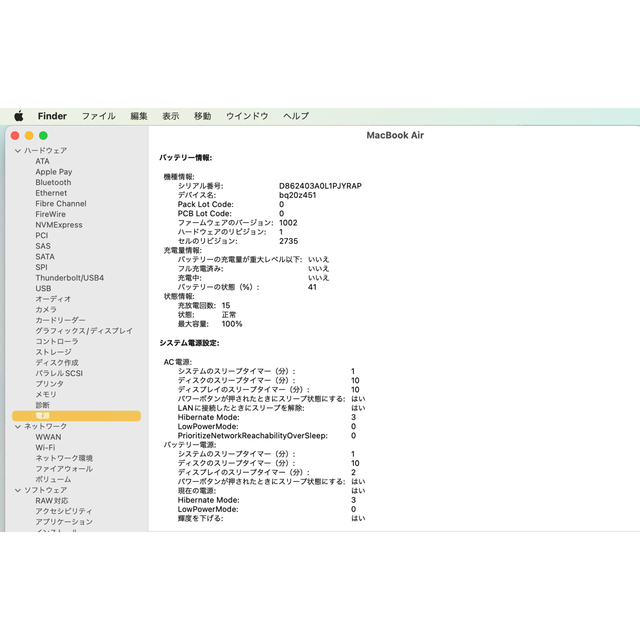Select Thunderbolt/USB4 in the sidebar
Image resolution: width=640 pixels, height=640 pixels.
(69, 278)
